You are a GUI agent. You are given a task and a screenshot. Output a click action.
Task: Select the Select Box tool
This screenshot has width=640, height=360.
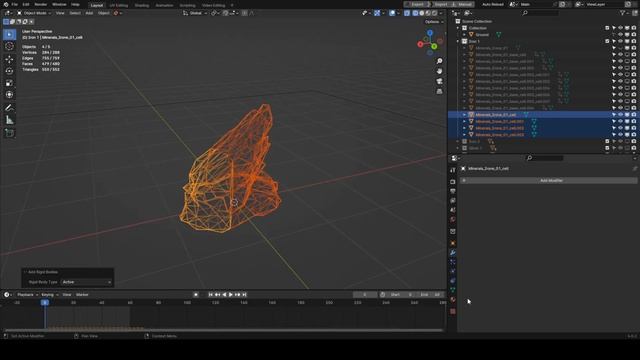click(9, 34)
